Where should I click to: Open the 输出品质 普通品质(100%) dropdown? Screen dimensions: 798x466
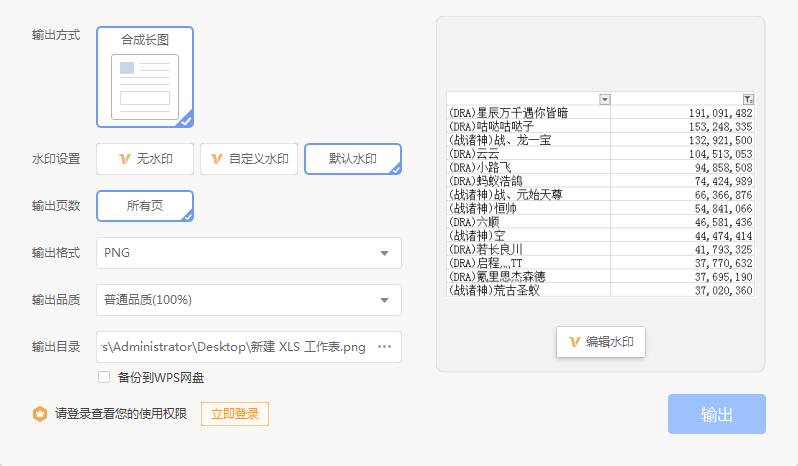(x=249, y=300)
